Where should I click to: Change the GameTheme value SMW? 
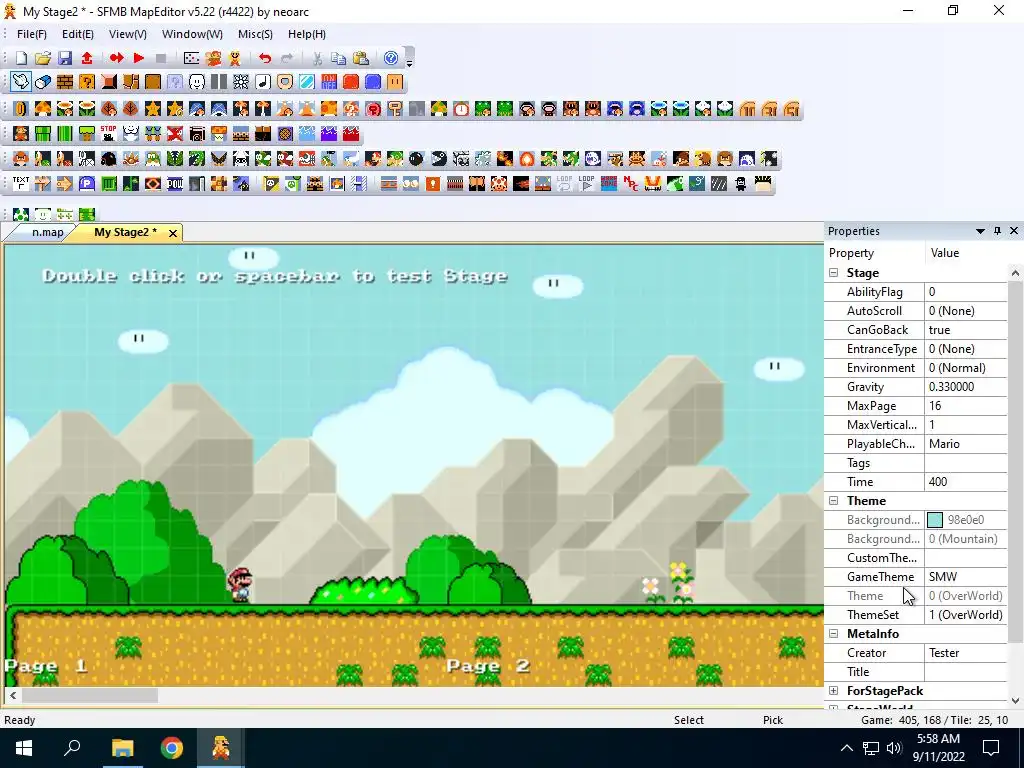[966, 577]
